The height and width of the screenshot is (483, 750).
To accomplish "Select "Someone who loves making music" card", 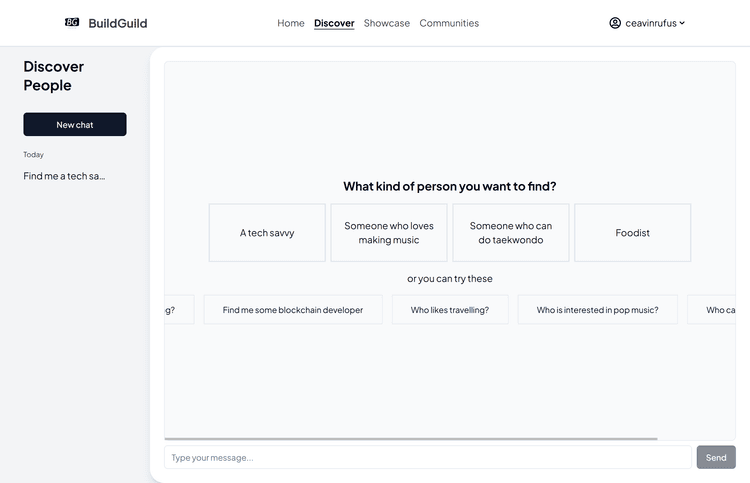I will pyautogui.click(x=389, y=233).
